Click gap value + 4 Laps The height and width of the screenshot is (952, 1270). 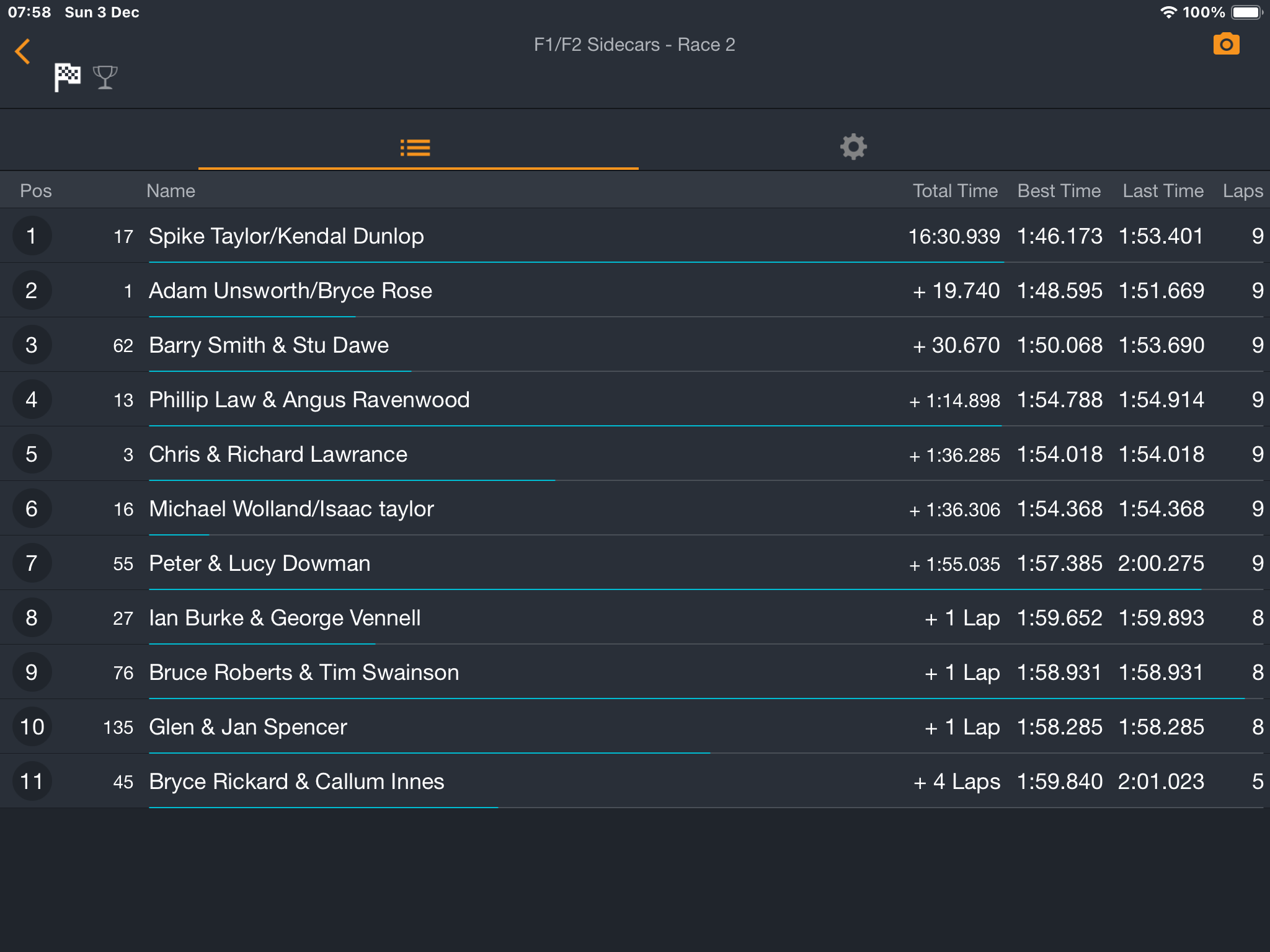957,782
